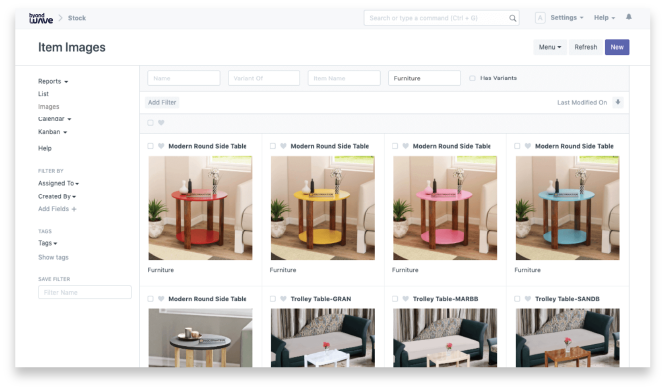Screen dimensions: 666x390
Task: Click the New button
Action: pyautogui.click(x=617, y=47)
